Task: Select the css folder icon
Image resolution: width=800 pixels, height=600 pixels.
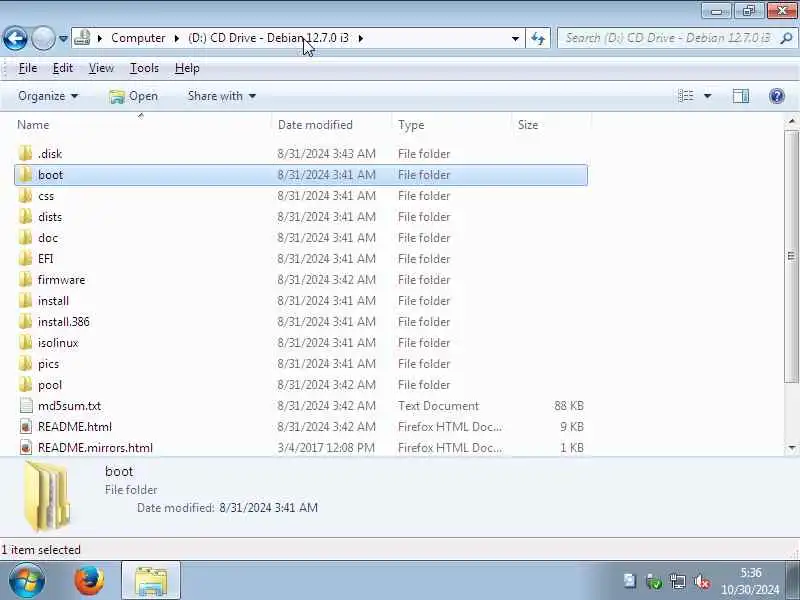Action: click(25, 196)
